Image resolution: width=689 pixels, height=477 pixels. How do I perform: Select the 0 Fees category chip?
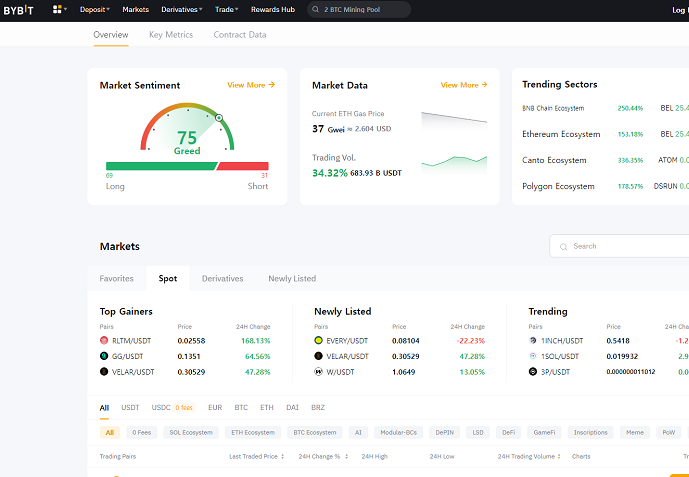(141, 433)
